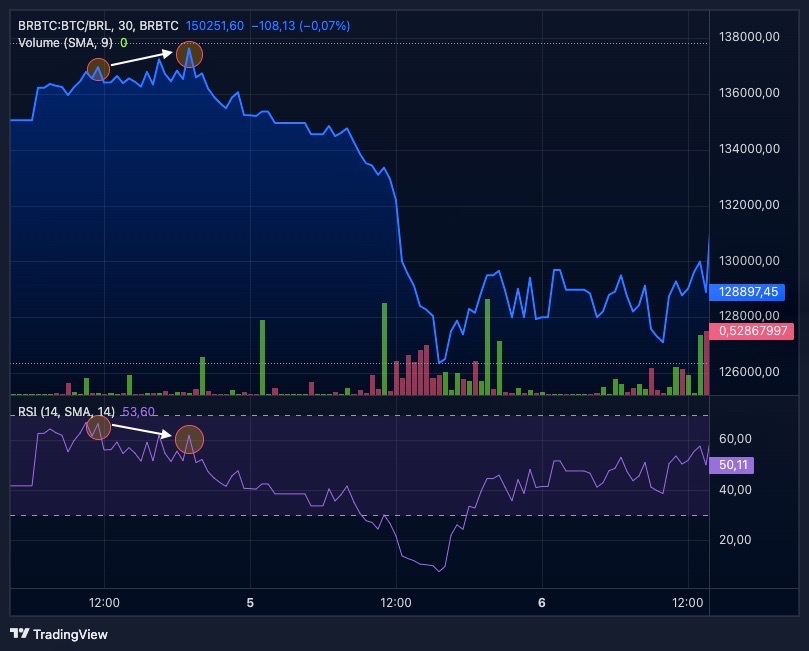
Task: Click the RSI 40,00 axis label
Action: [x=735, y=490]
